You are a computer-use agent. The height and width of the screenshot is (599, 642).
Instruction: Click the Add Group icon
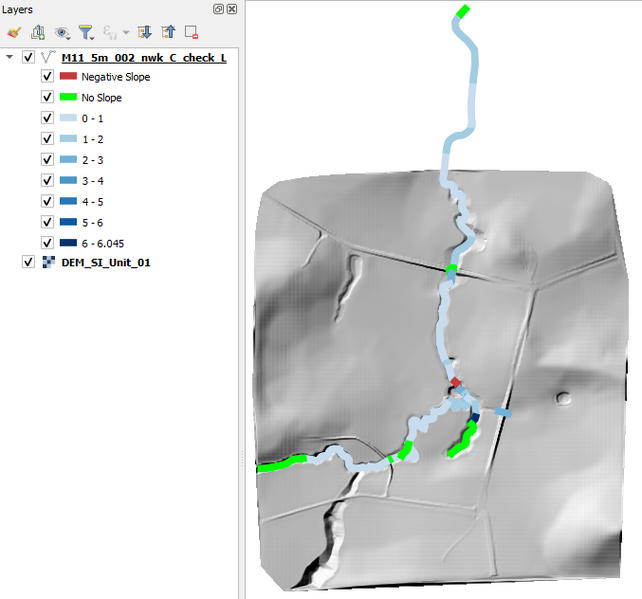click(37, 32)
